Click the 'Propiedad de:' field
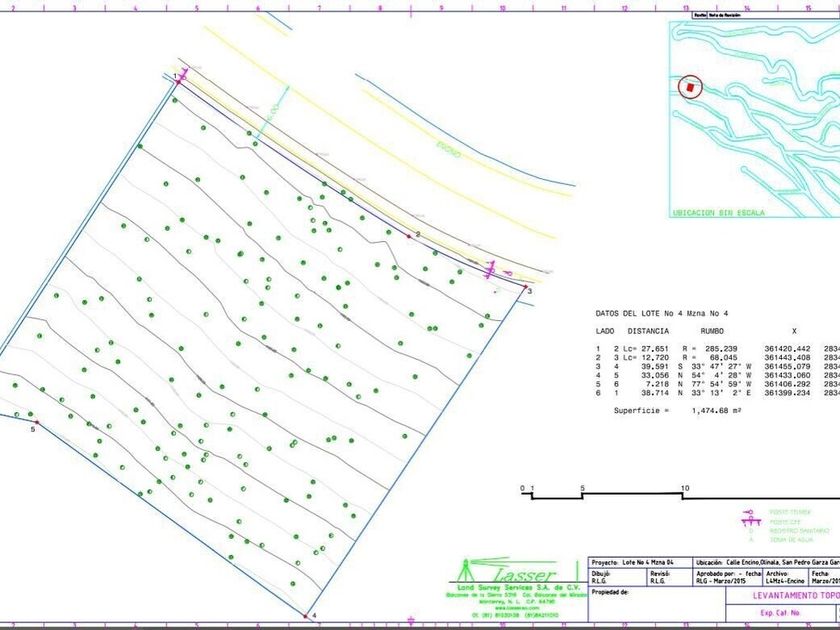Image resolution: width=840 pixels, height=630 pixels. click(657, 604)
